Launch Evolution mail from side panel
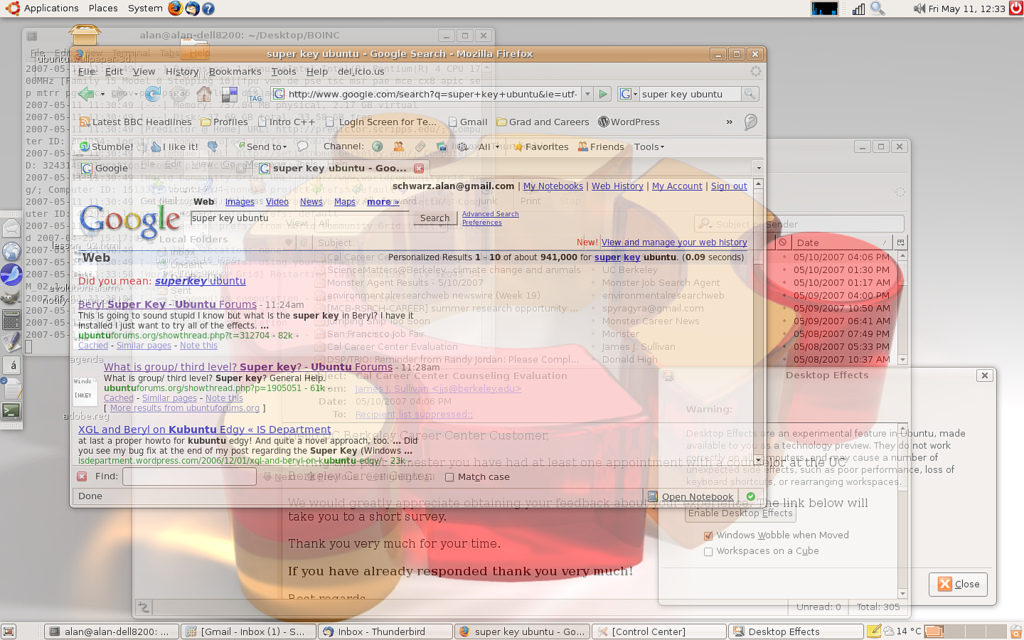This screenshot has width=1024, height=640. [11, 228]
